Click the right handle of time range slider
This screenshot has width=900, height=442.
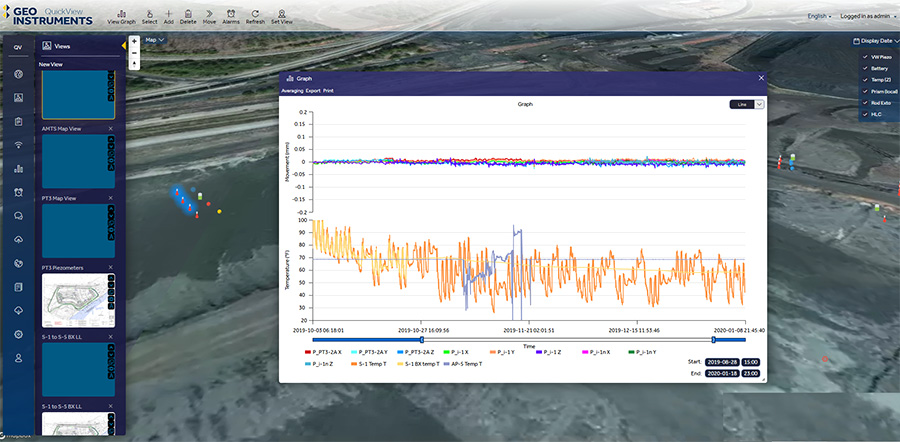point(713,340)
